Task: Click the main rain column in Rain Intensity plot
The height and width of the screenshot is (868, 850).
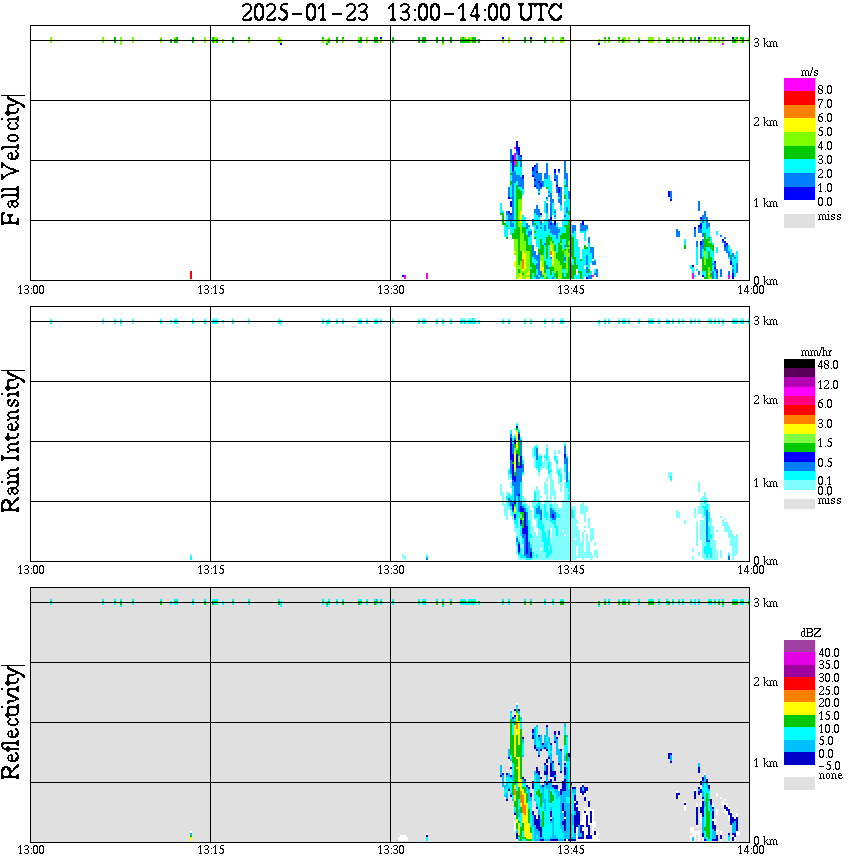Action: pyautogui.click(x=548, y=493)
